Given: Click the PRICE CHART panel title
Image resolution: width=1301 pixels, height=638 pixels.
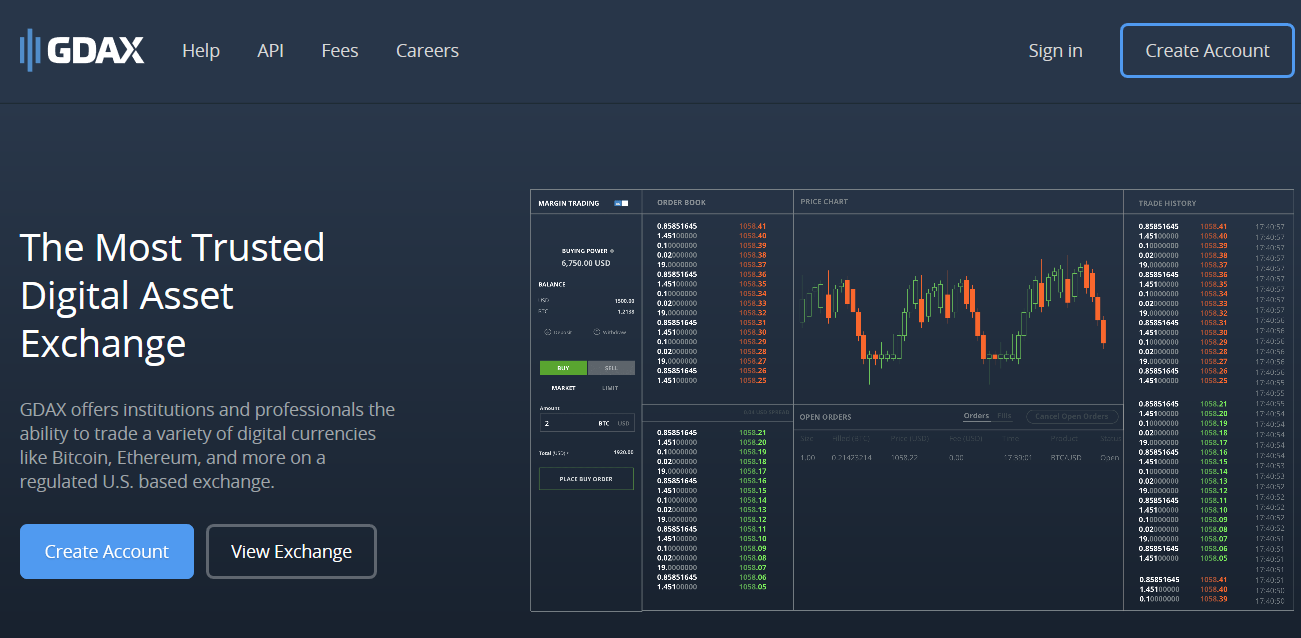Looking at the screenshot, I should point(824,202).
